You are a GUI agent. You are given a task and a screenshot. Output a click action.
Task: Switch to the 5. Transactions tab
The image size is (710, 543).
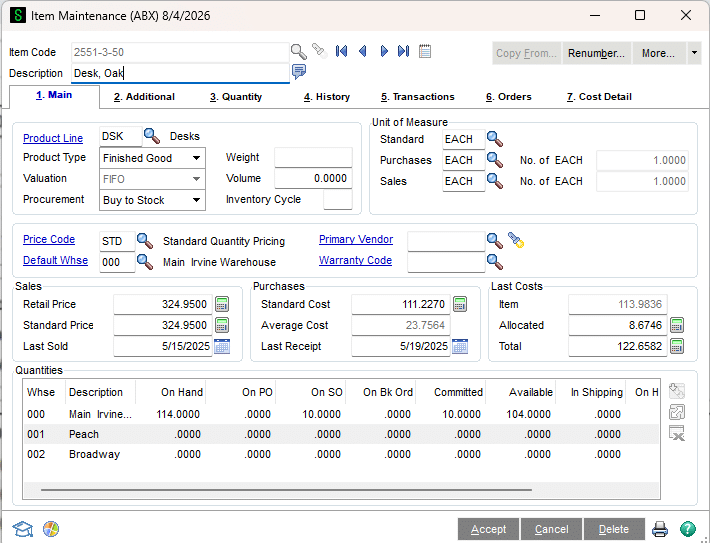coord(417,96)
